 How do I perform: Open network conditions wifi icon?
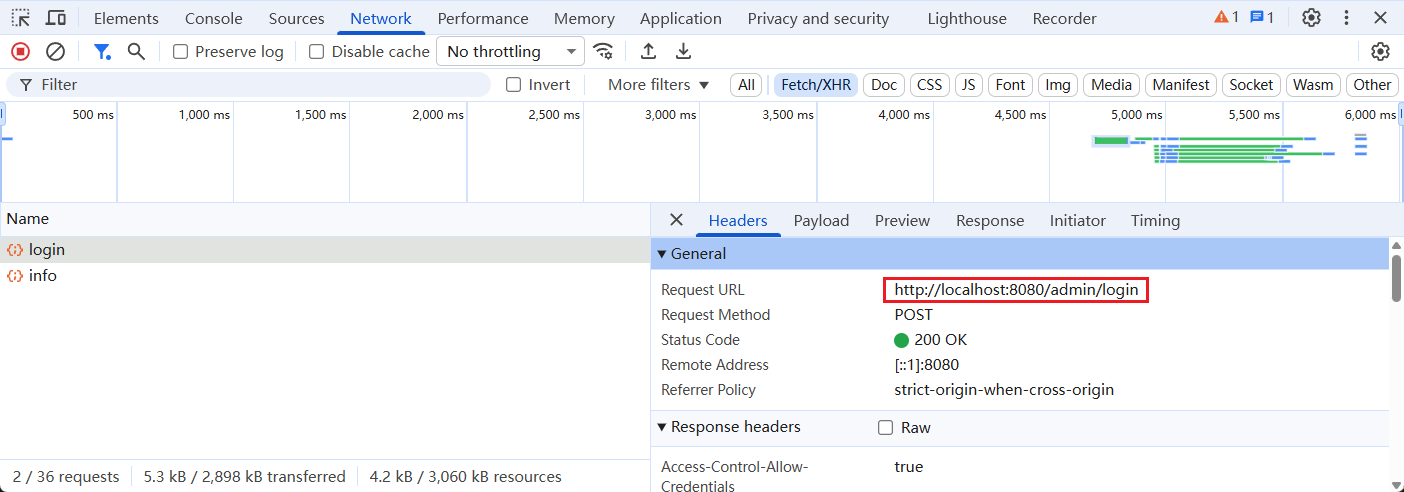pyautogui.click(x=603, y=52)
